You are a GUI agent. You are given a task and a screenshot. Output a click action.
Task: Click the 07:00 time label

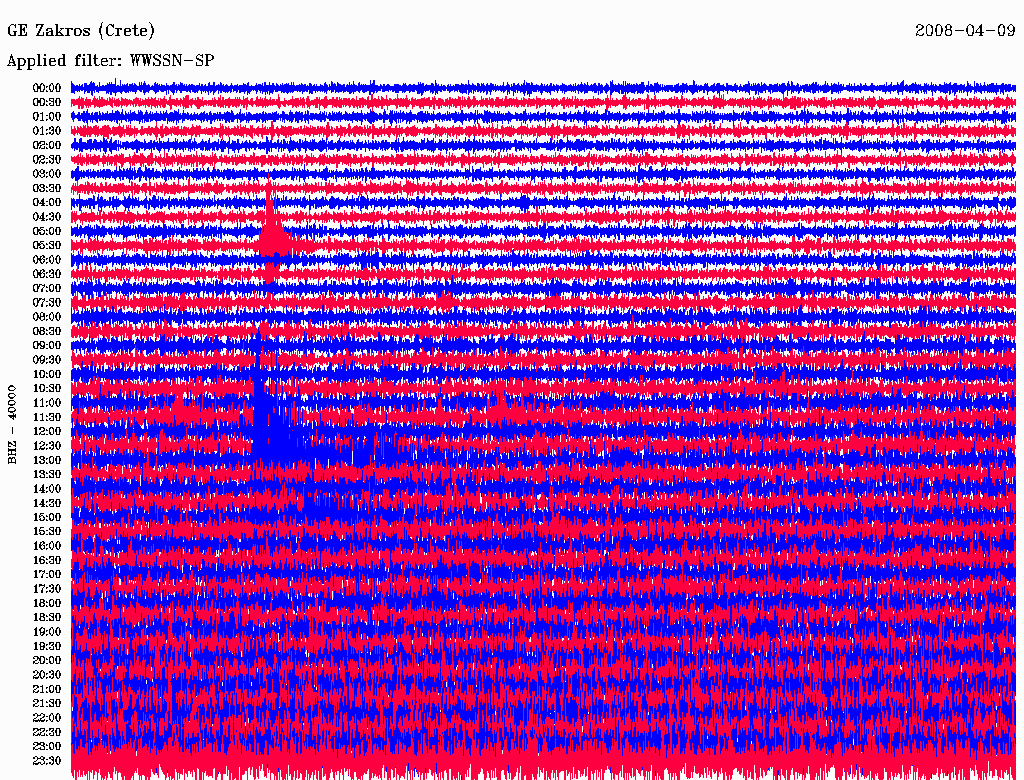coord(47,288)
